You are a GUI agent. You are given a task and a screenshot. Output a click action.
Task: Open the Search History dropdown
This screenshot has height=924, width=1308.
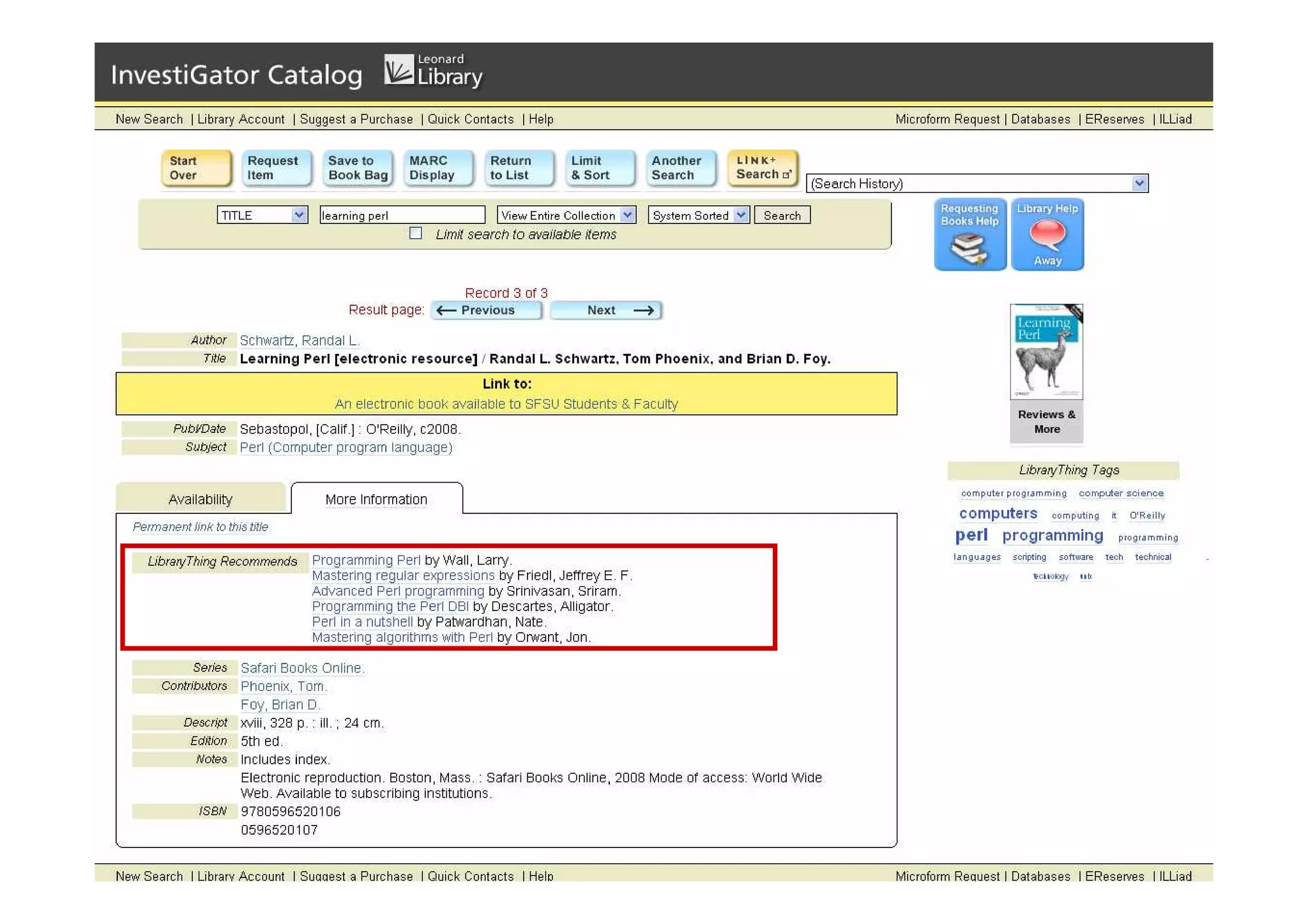[x=977, y=184]
